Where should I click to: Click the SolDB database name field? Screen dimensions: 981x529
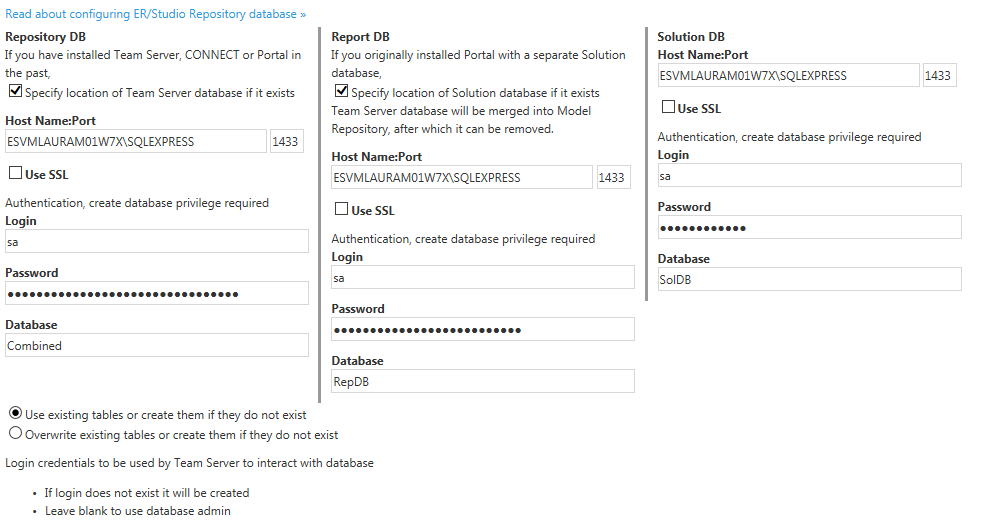(x=810, y=280)
